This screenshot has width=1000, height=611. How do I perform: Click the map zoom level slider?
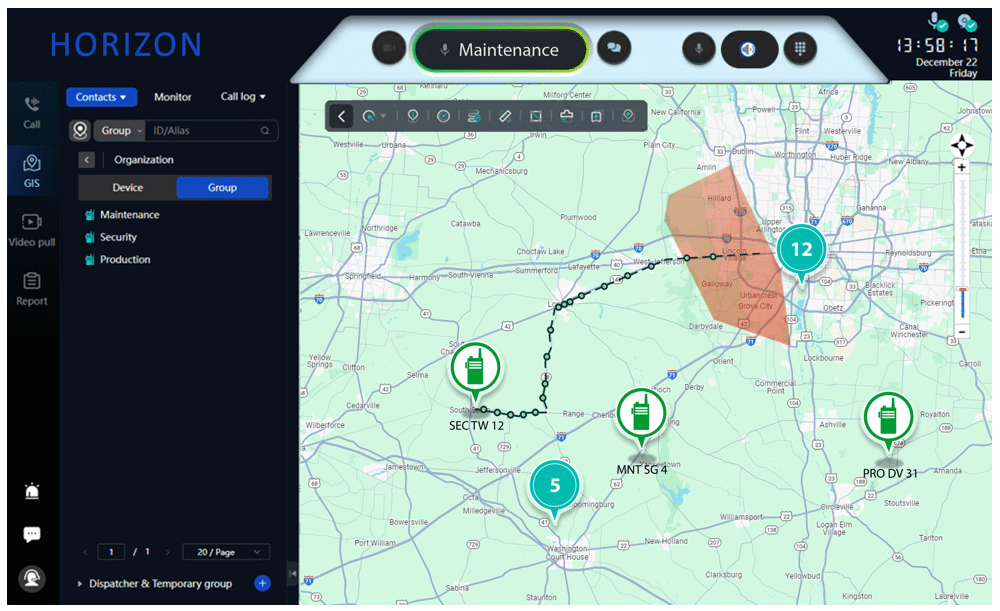click(962, 250)
